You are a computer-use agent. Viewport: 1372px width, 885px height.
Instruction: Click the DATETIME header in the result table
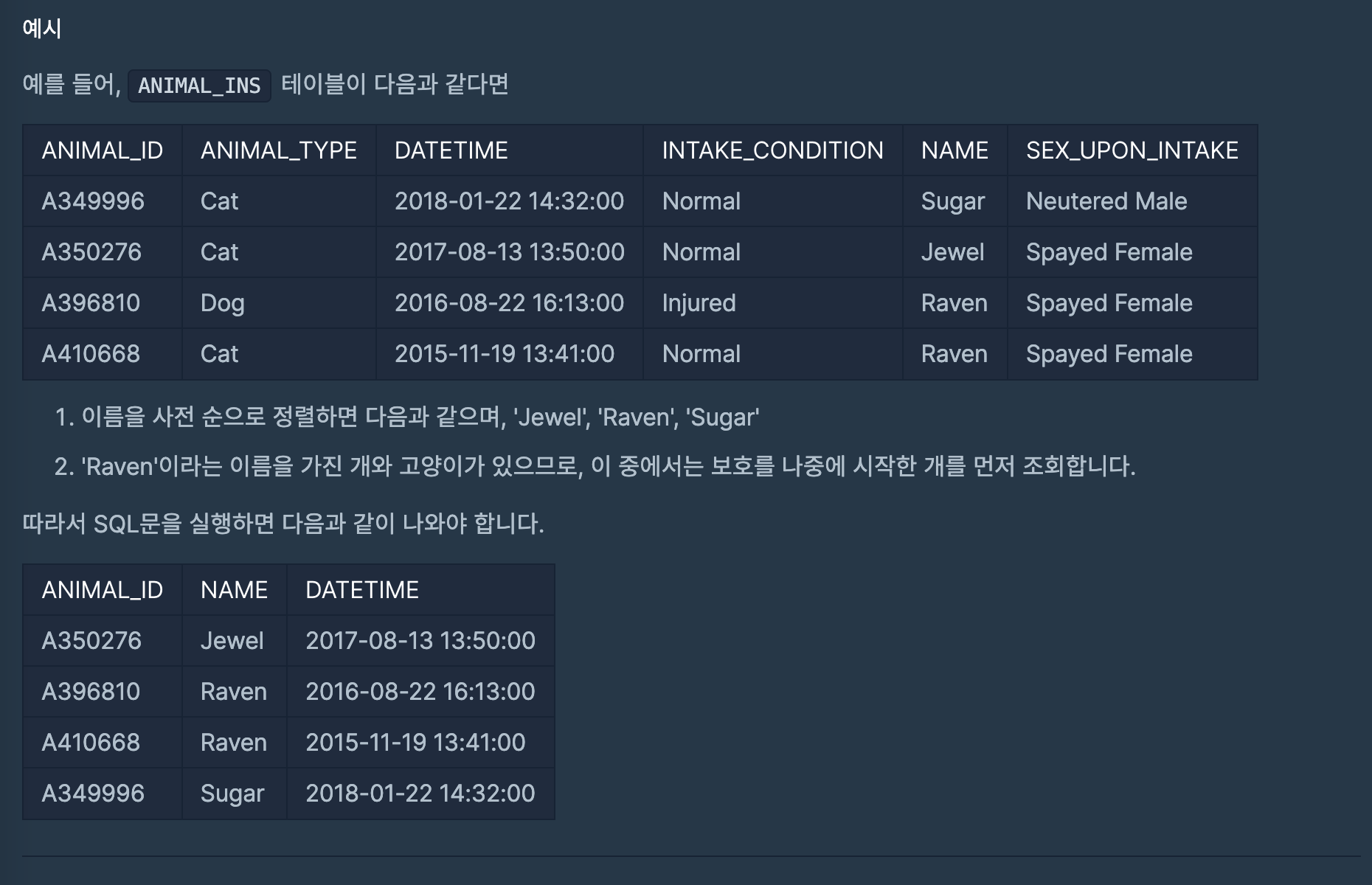pos(361,590)
